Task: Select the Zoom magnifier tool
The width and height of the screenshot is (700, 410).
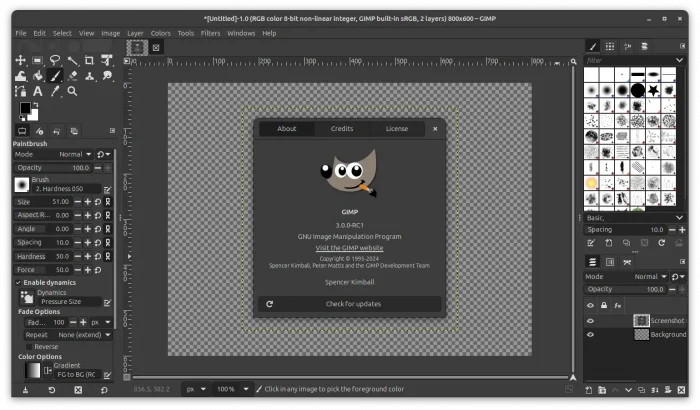Action: click(x=72, y=92)
